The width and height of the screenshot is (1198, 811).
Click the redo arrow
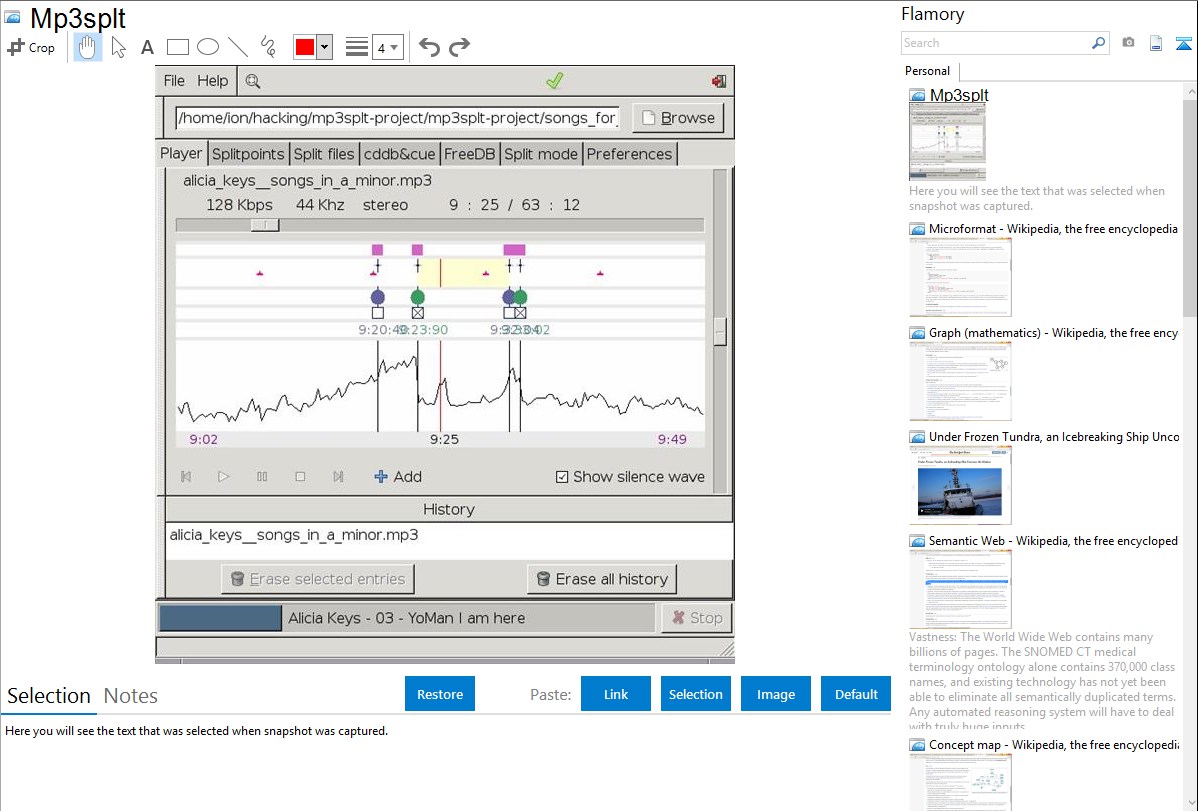point(459,47)
